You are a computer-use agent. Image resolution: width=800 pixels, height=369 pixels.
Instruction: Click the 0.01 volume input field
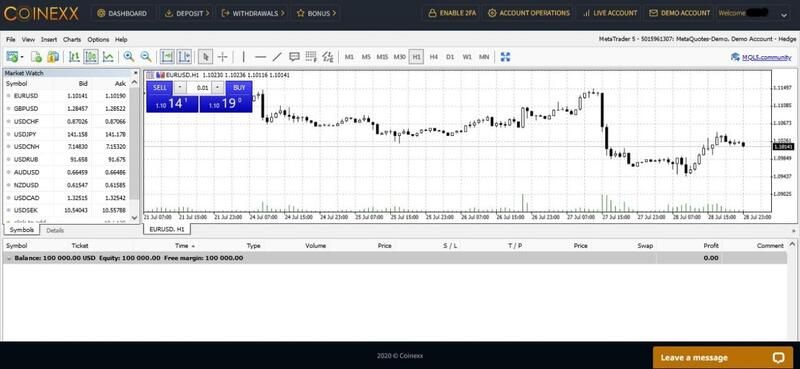(x=199, y=88)
